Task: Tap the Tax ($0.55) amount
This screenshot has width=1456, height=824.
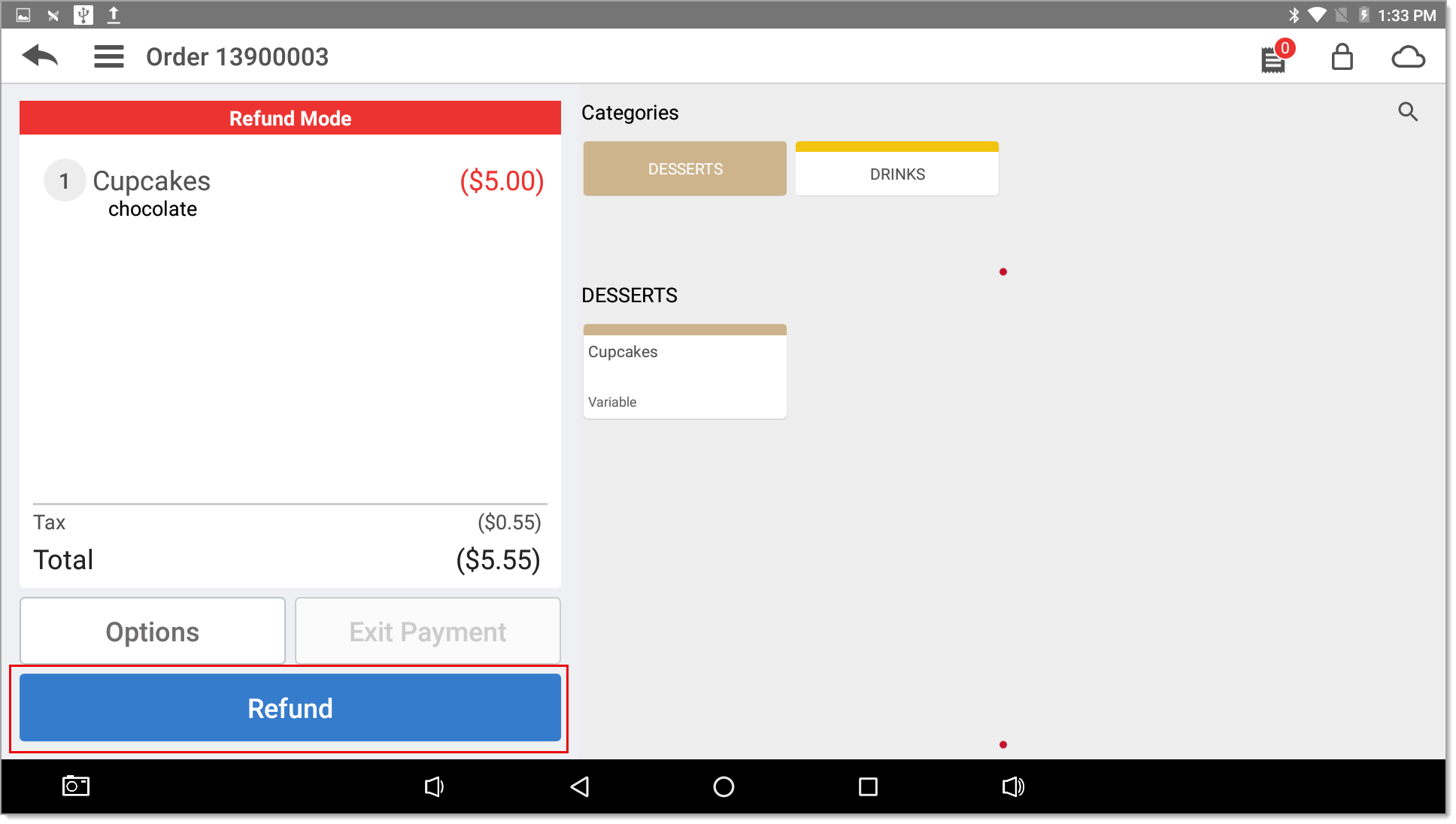Action: (x=509, y=523)
